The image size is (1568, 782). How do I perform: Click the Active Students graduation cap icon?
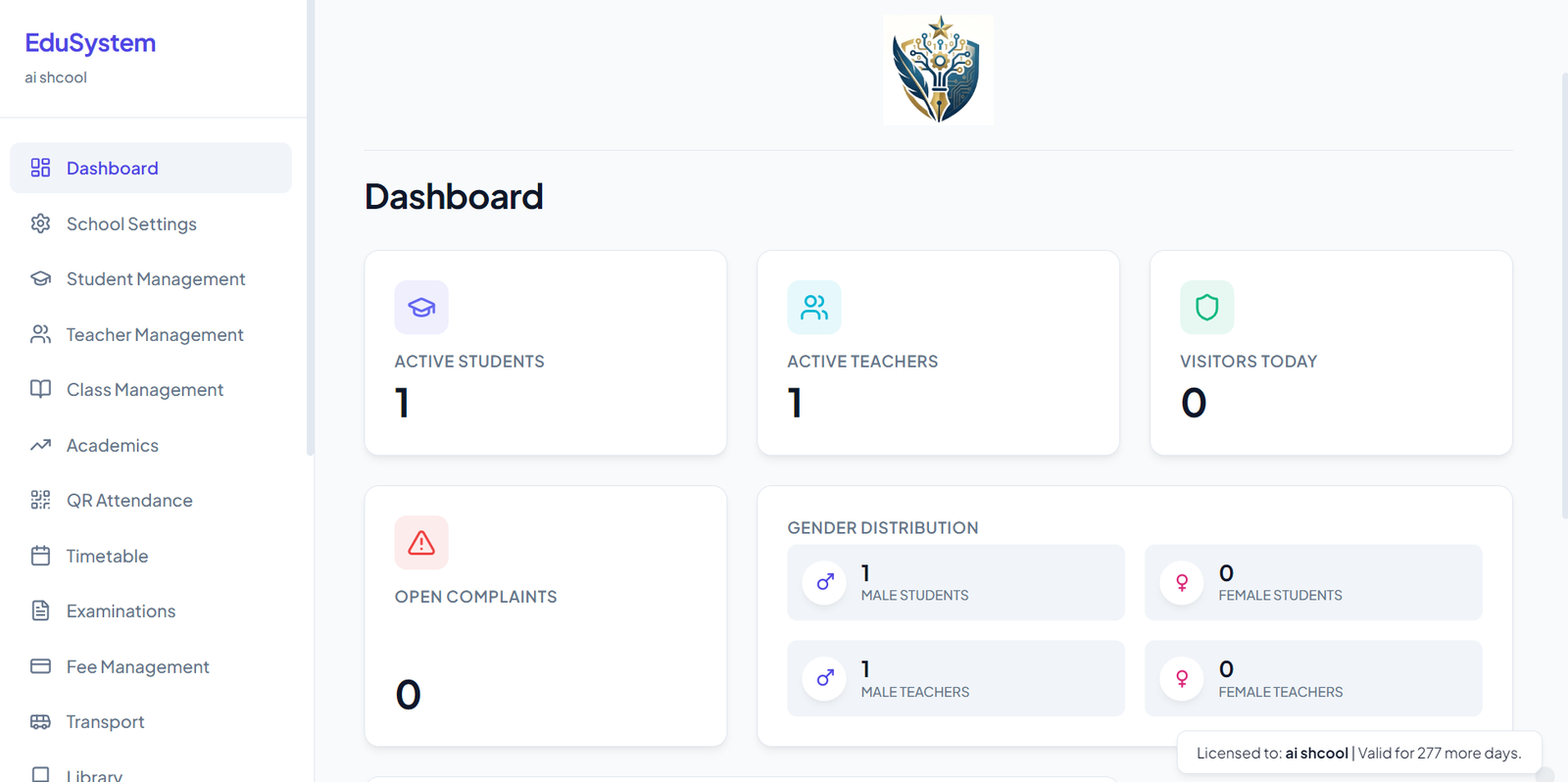[x=421, y=308]
